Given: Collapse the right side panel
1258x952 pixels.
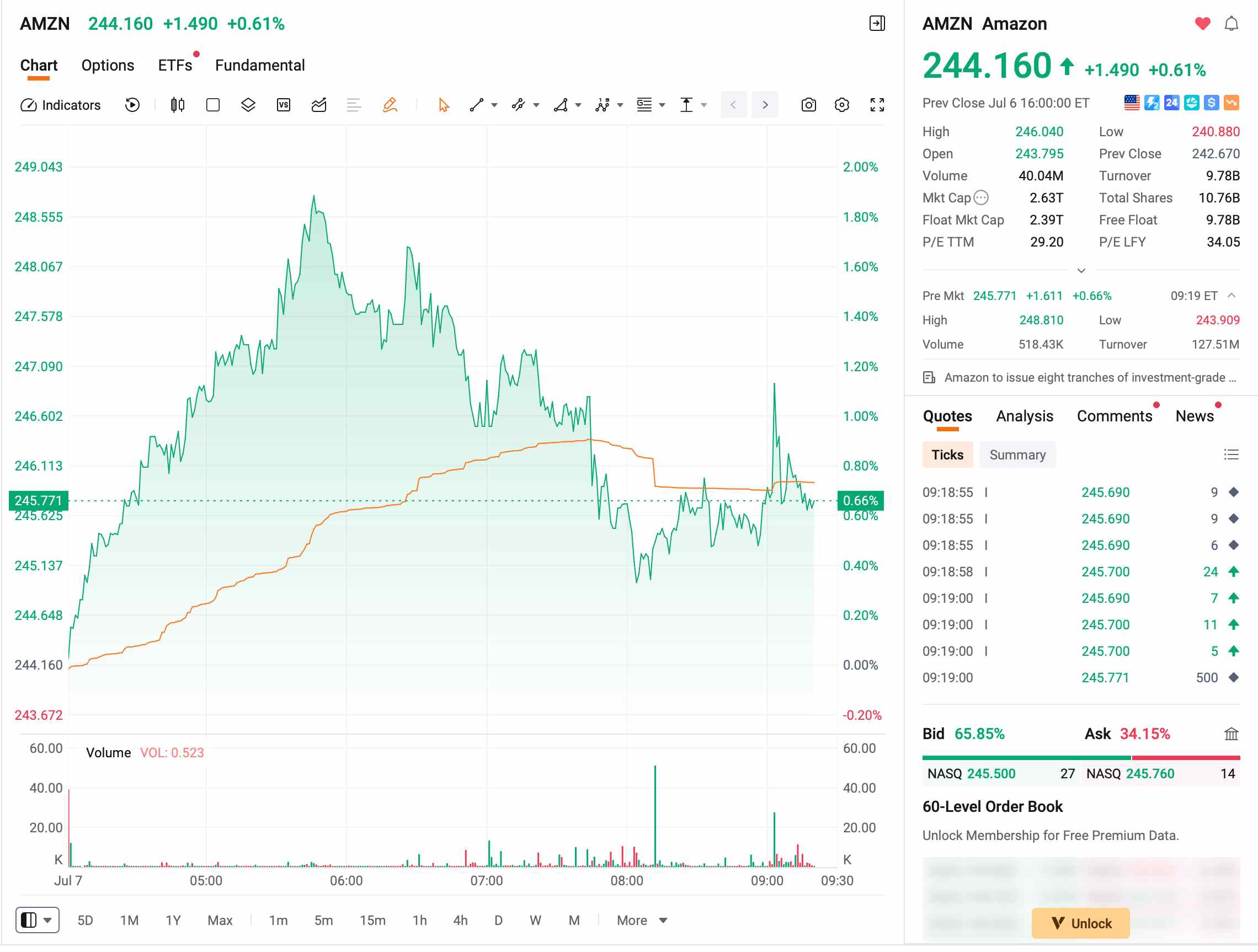Looking at the screenshot, I should pyautogui.click(x=877, y=23).
